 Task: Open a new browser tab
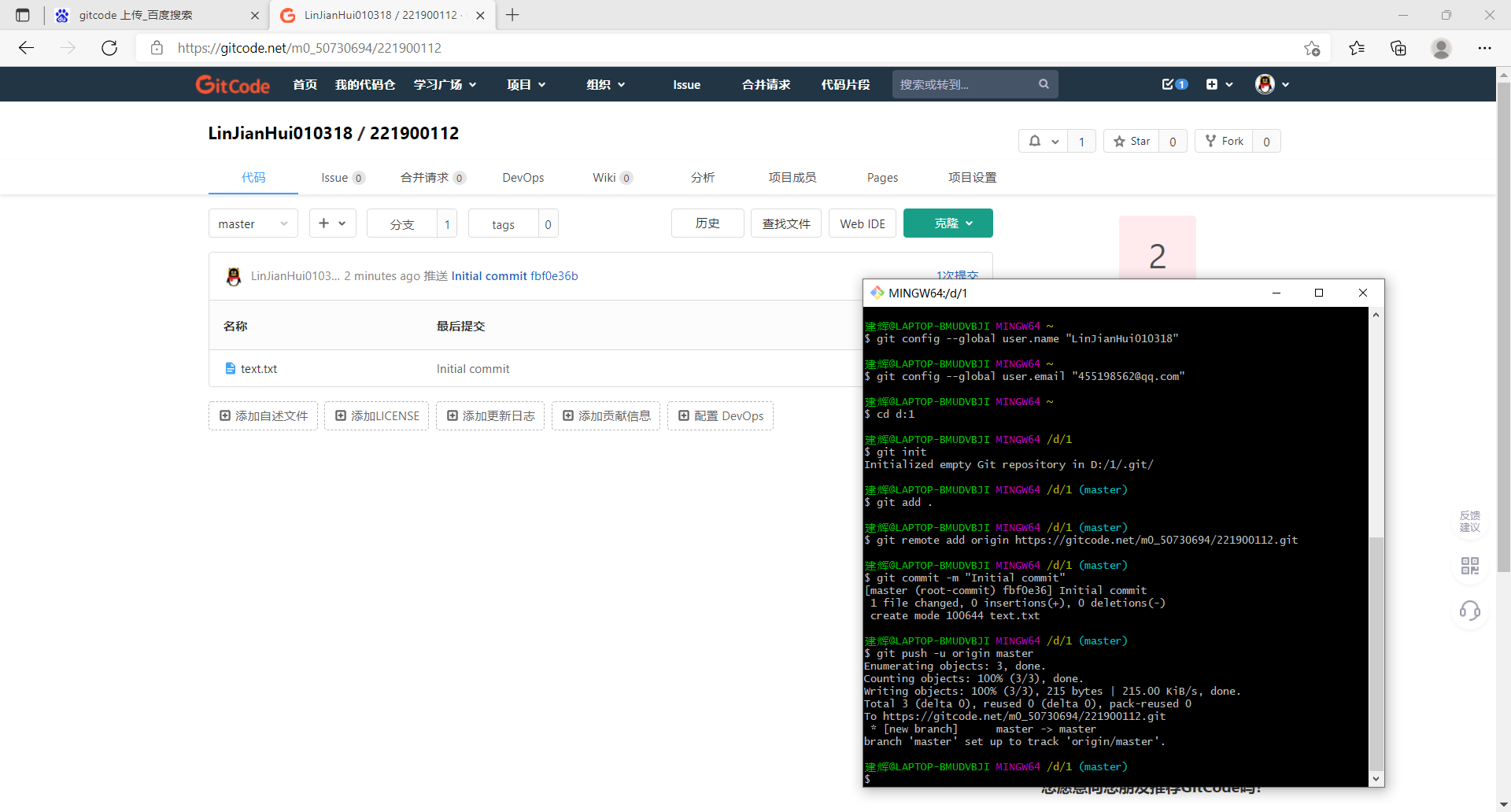point(512,15)
